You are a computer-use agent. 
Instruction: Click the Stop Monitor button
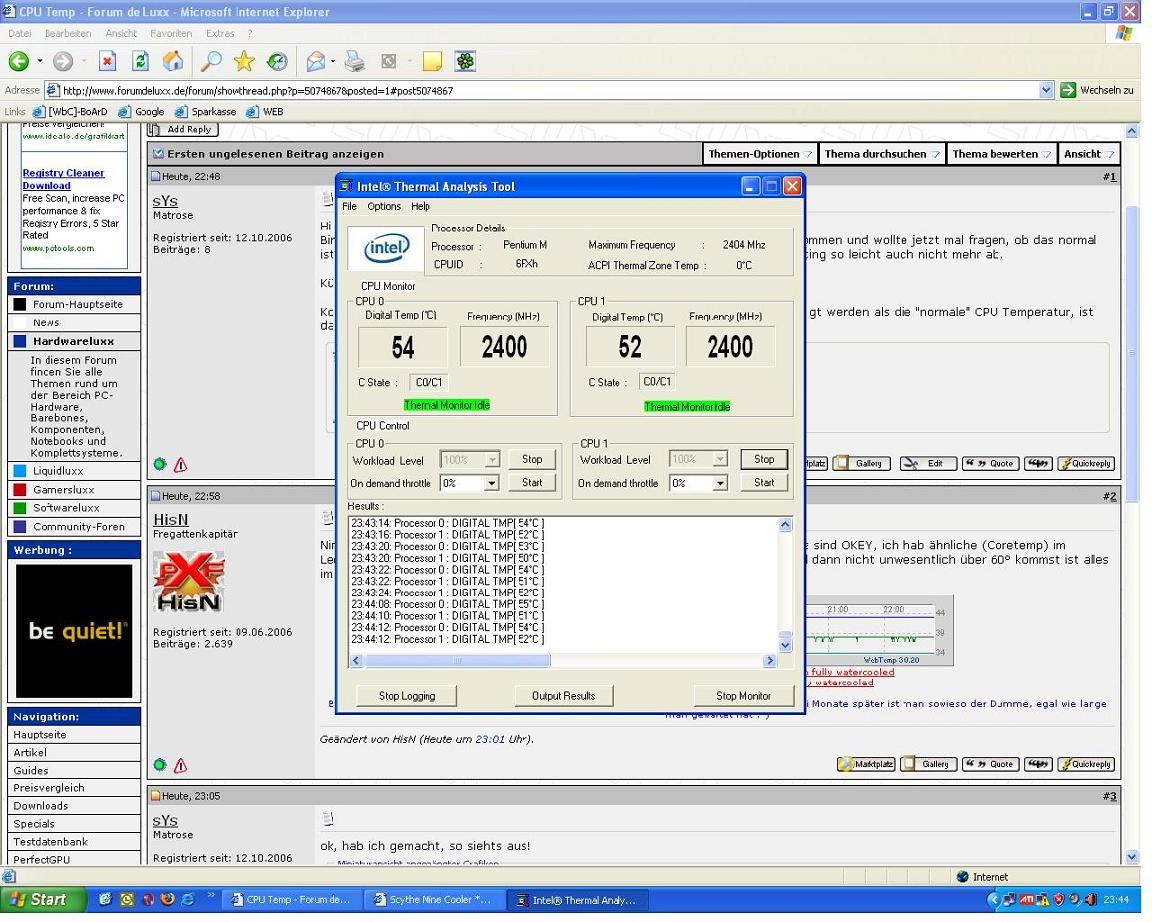coord(744,696)
